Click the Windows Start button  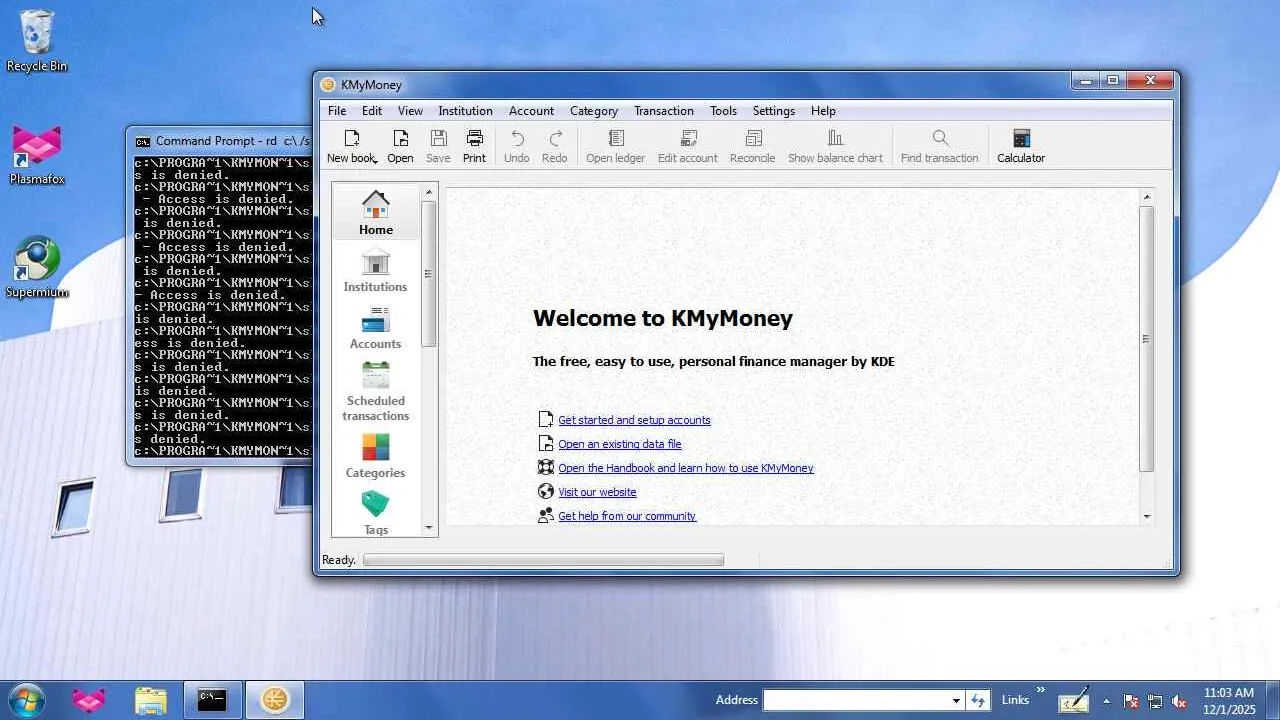(x=27, y=700)
